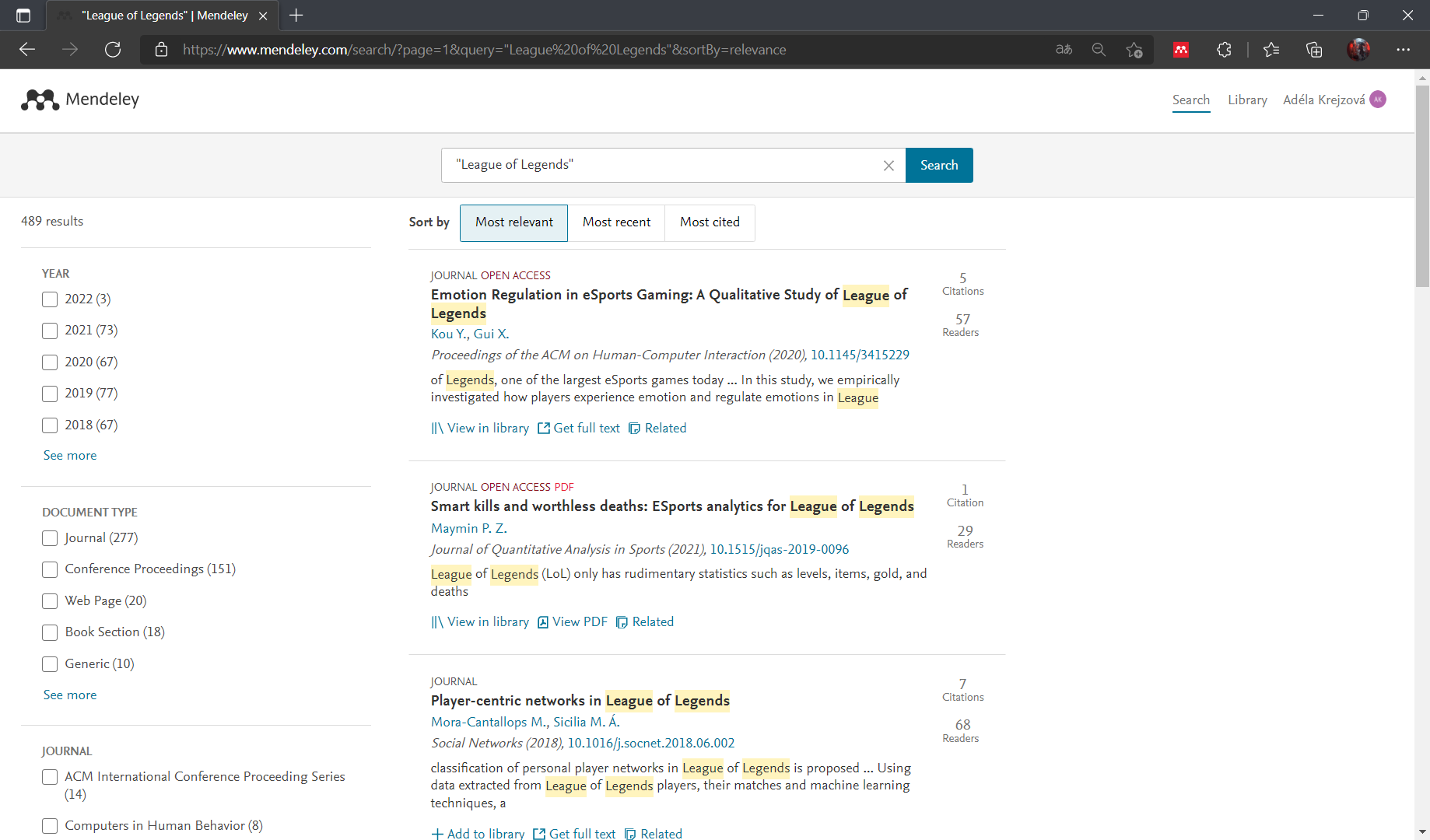Open Smart kills and worthless deaths title
This screenshot has height=840, width=1430.
point(672,506)
